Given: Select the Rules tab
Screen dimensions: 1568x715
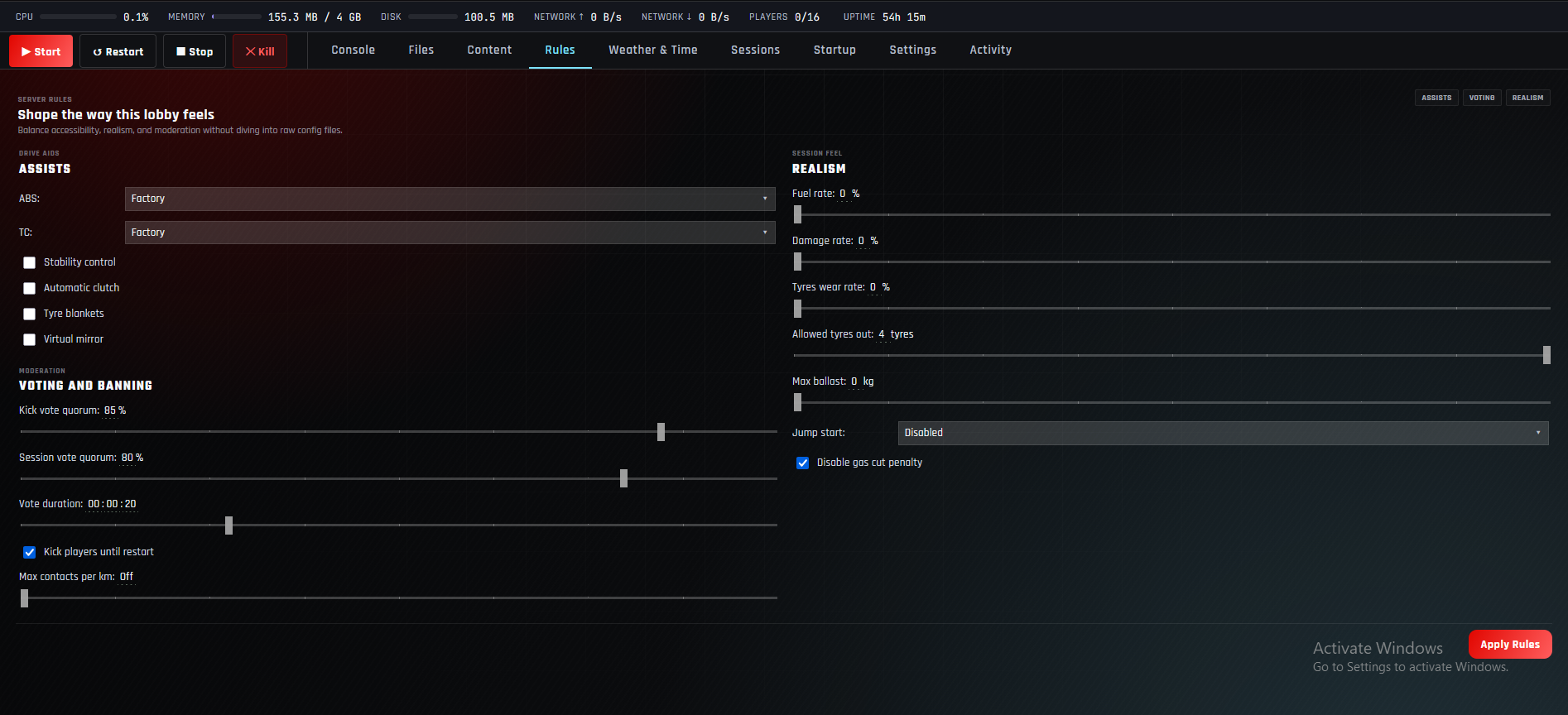Looking at the screenshot, I should (560, 50).
